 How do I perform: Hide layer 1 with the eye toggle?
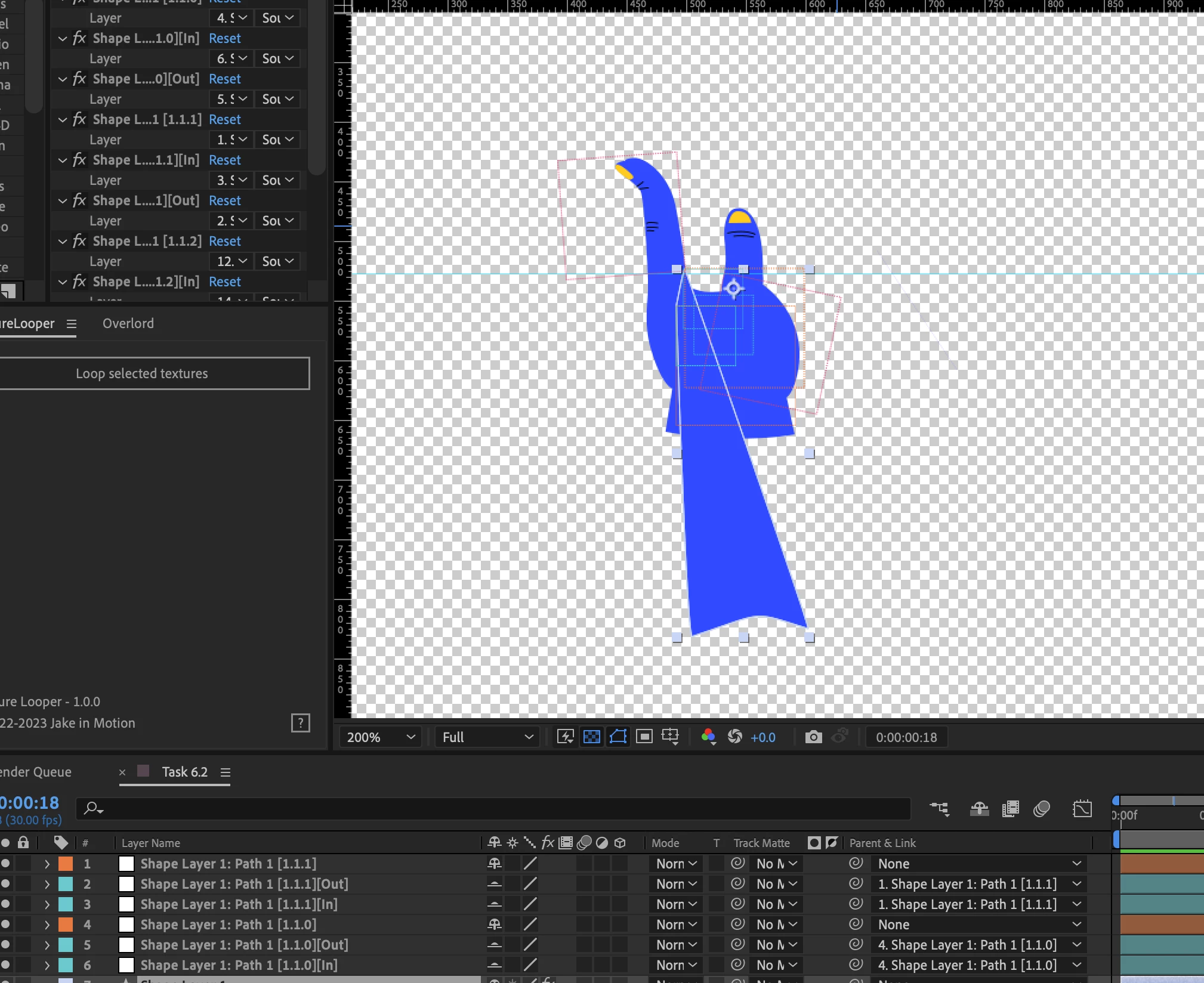point(5,863)
